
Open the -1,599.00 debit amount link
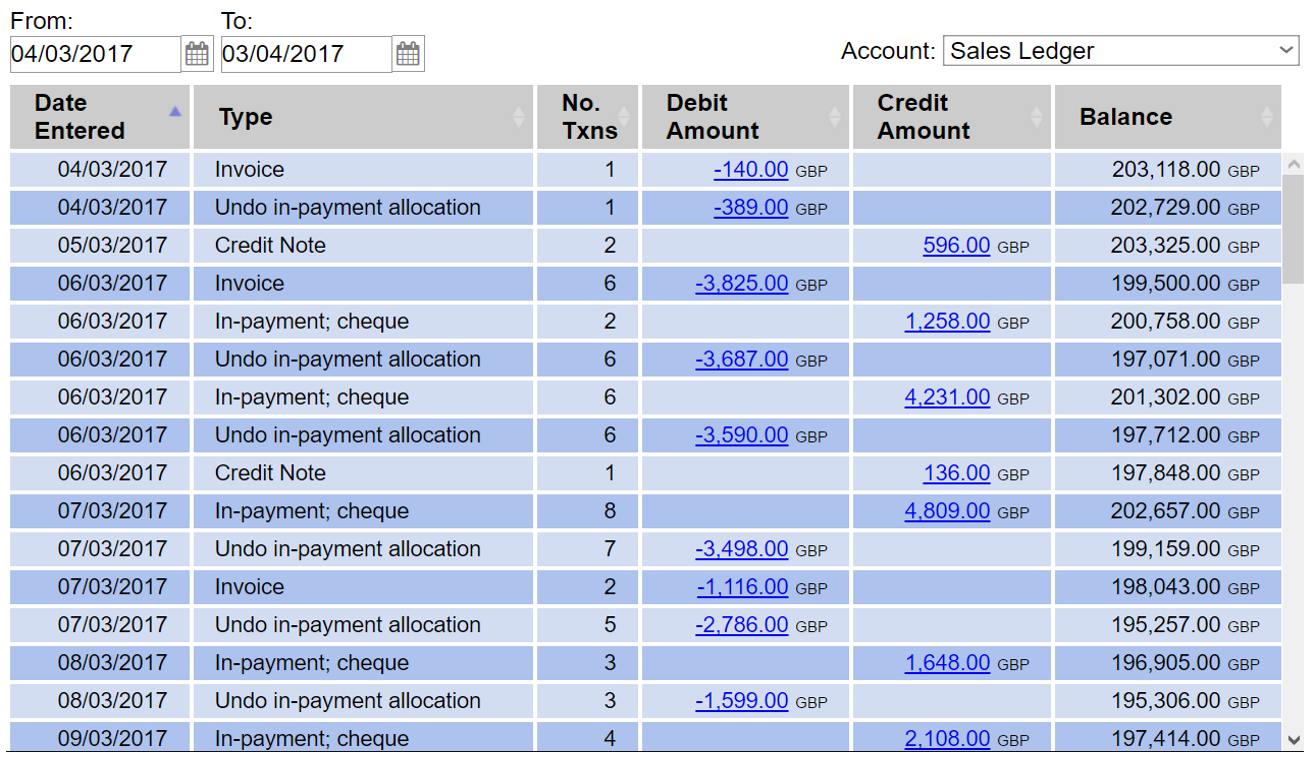click(x=742, y=702)
